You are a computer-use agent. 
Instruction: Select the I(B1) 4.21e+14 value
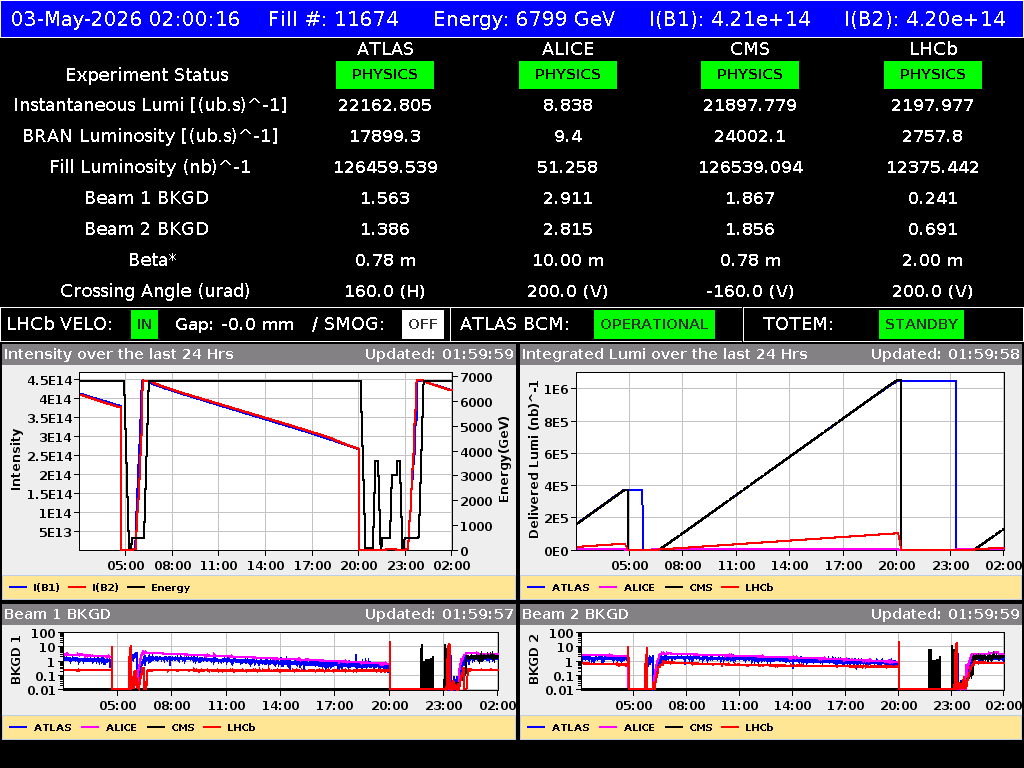coord(729,19)
